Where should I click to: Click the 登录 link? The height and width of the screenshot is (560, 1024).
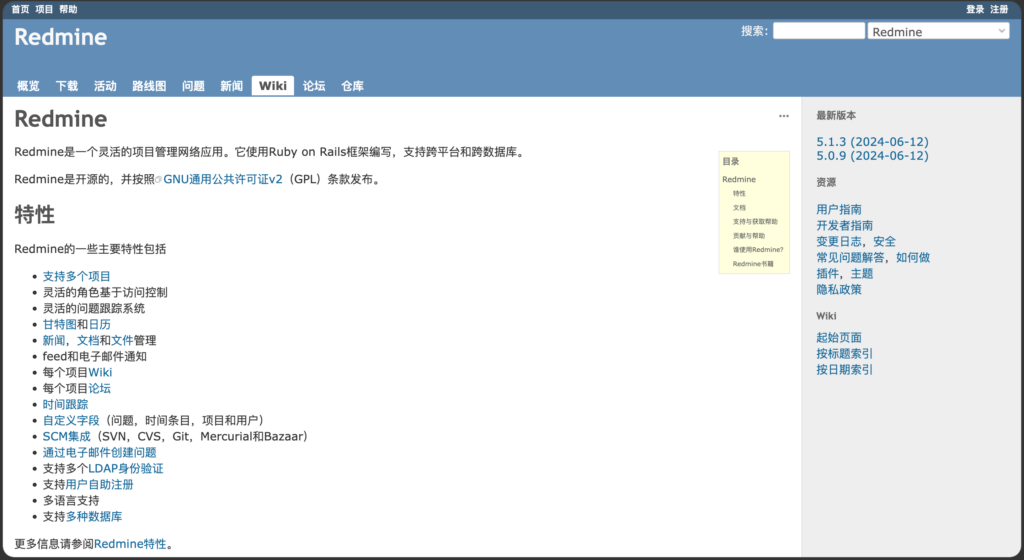975,9
